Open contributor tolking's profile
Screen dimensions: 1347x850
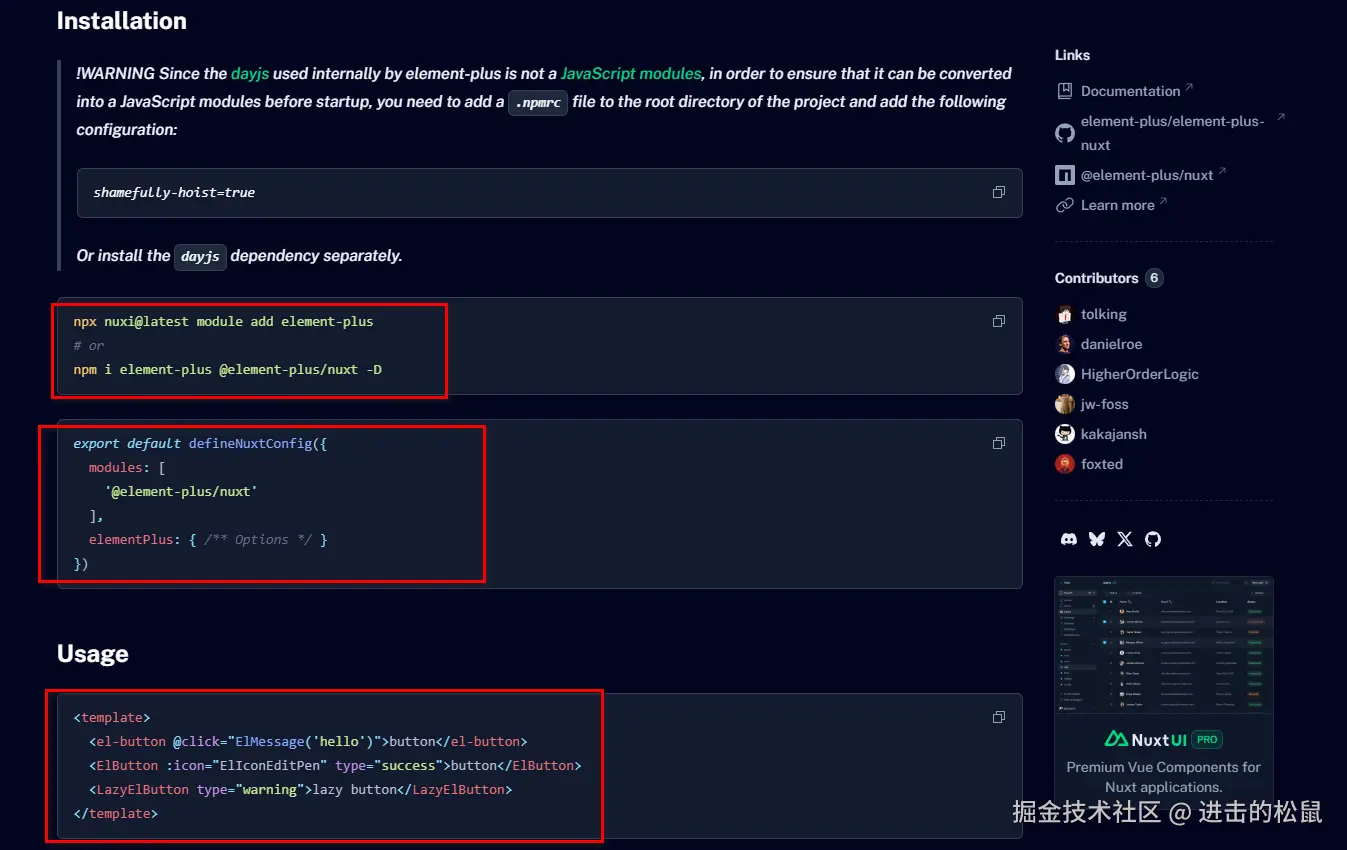pos(1104,314)
